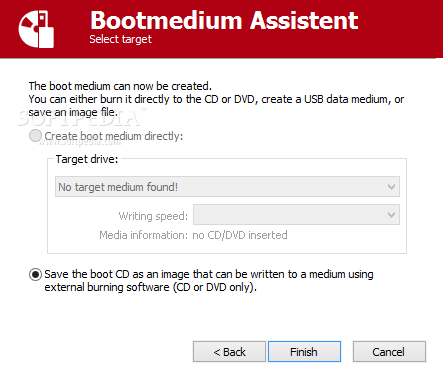Click the Media information label

pos(144,235)
